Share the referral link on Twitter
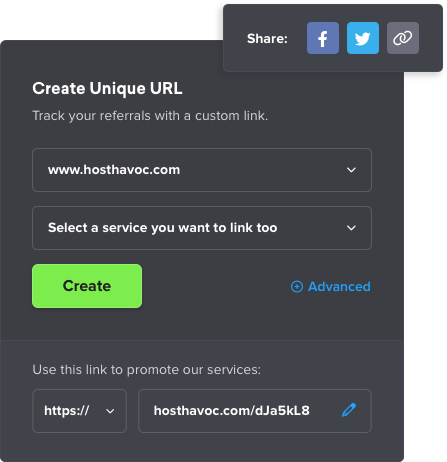Image resolution: width=447 pixels, height=462 pixels. (363, 38)
